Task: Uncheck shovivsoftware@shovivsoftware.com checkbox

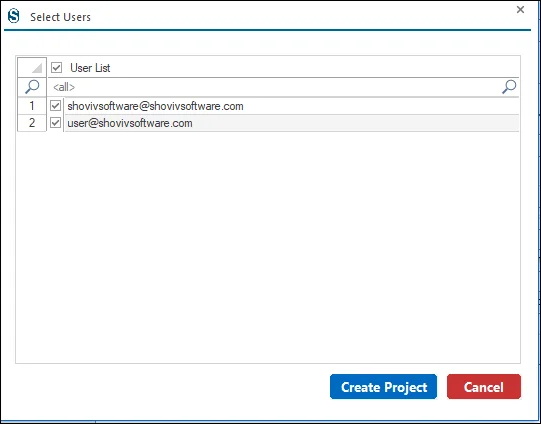Action: pyautogui.click(x=56, y=106)
